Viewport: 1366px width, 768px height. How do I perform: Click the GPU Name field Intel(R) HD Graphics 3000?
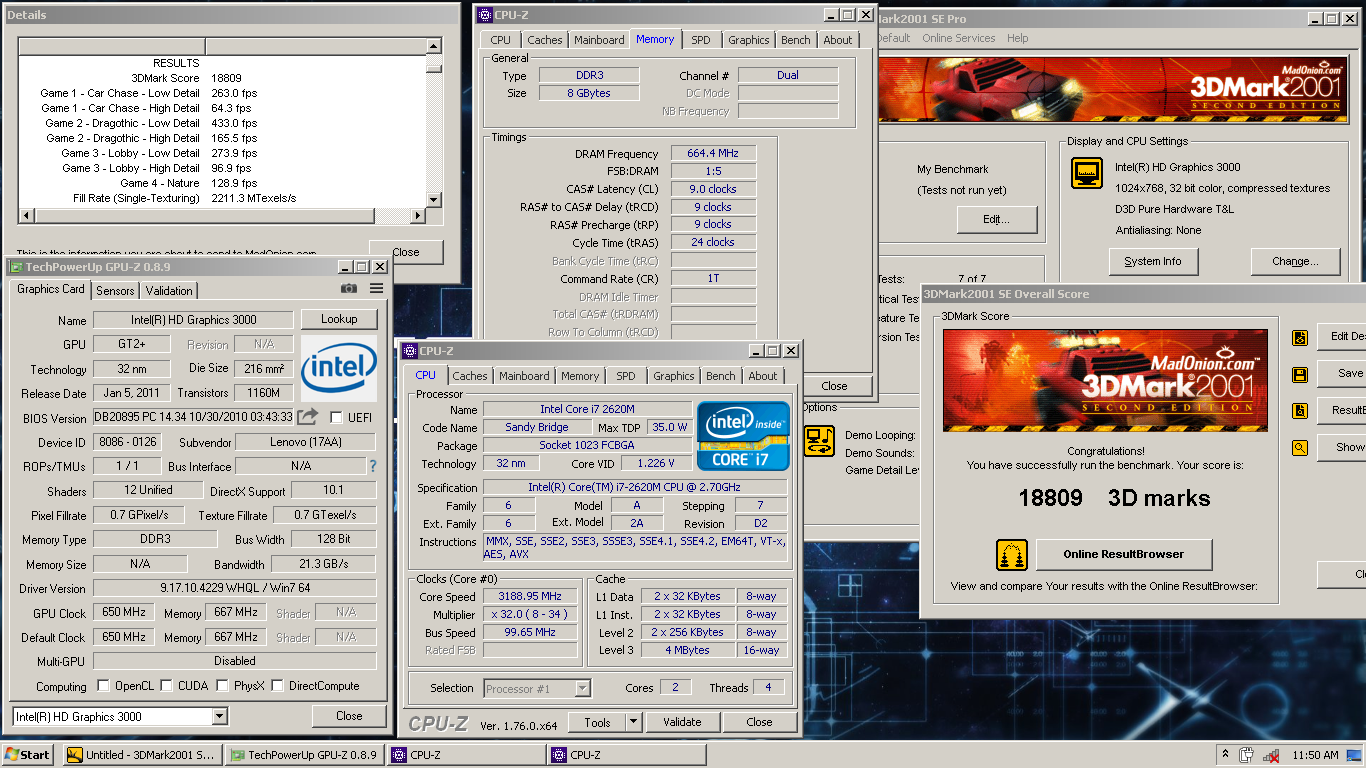point(193,320)
